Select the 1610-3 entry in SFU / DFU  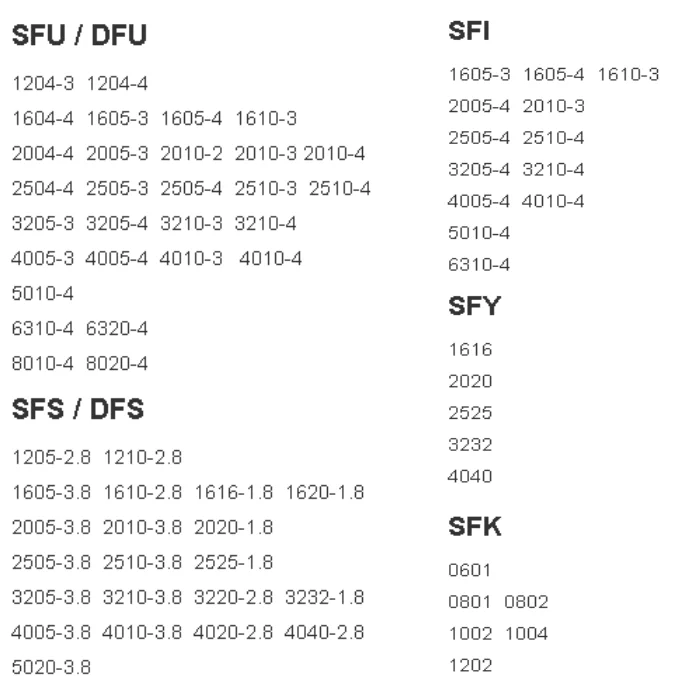pos(265,120)
